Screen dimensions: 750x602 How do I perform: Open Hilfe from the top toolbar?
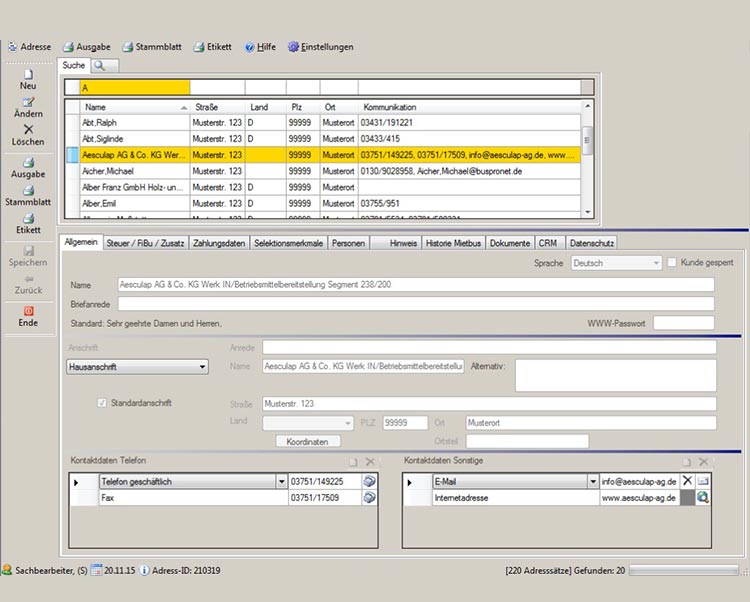click(x=260, y=47)
